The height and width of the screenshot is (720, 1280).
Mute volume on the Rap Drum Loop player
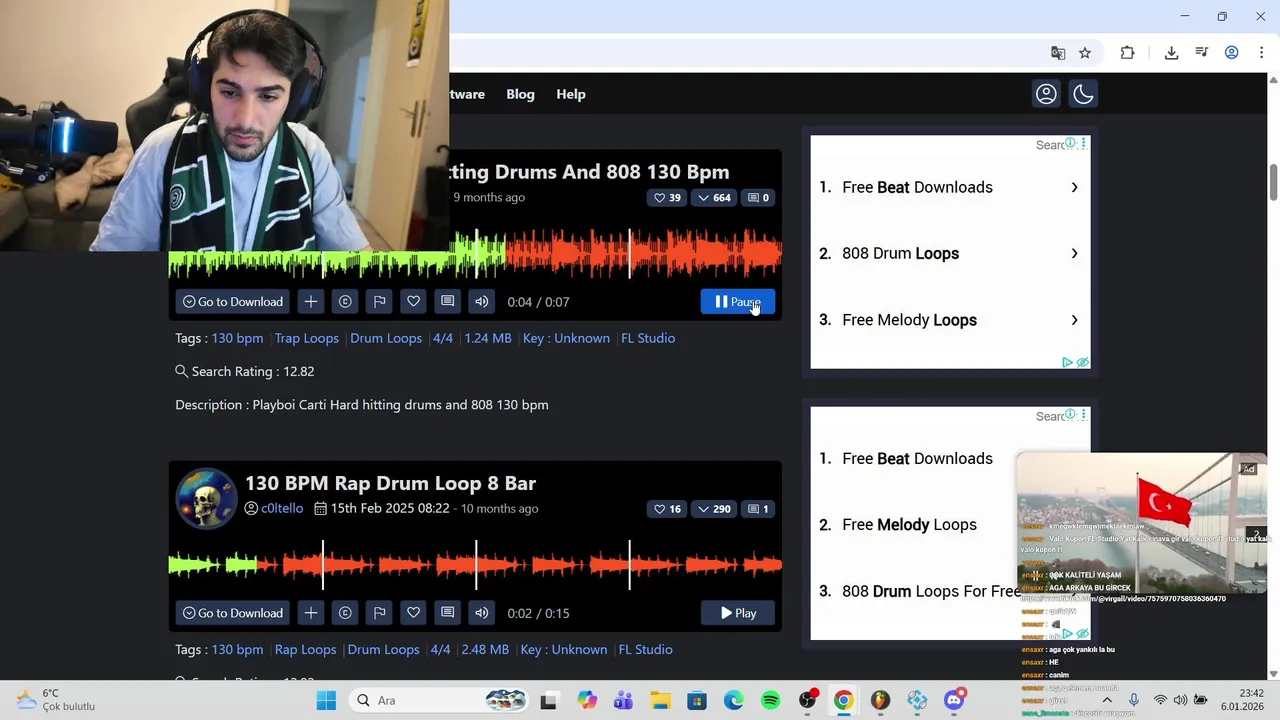481,613
